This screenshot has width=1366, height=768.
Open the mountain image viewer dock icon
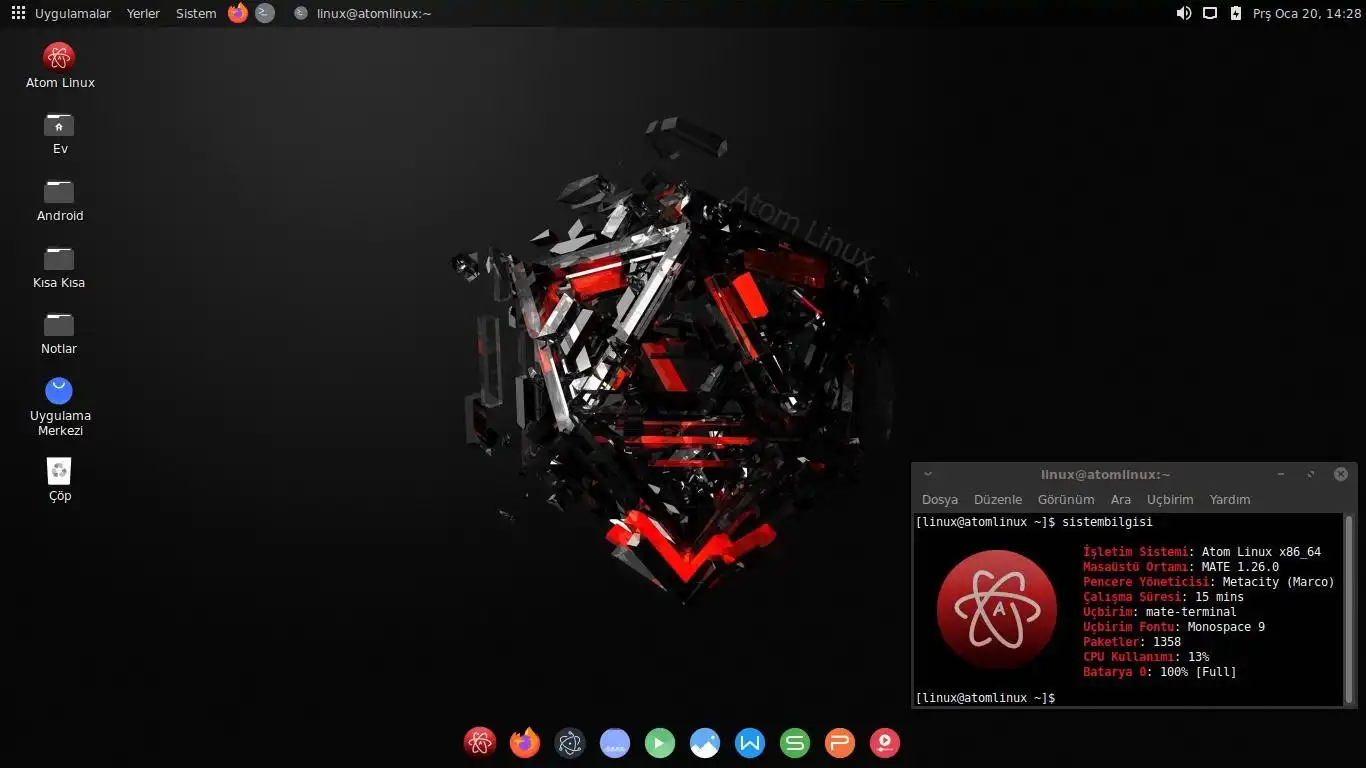point(705,742)
